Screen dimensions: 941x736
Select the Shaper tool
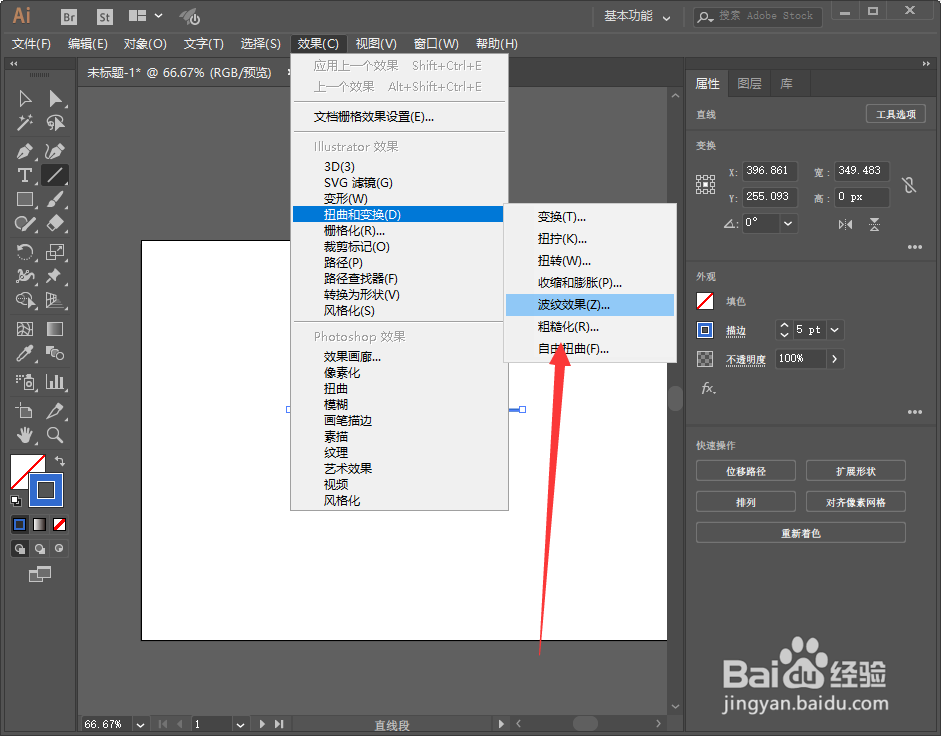coord(25,223)
